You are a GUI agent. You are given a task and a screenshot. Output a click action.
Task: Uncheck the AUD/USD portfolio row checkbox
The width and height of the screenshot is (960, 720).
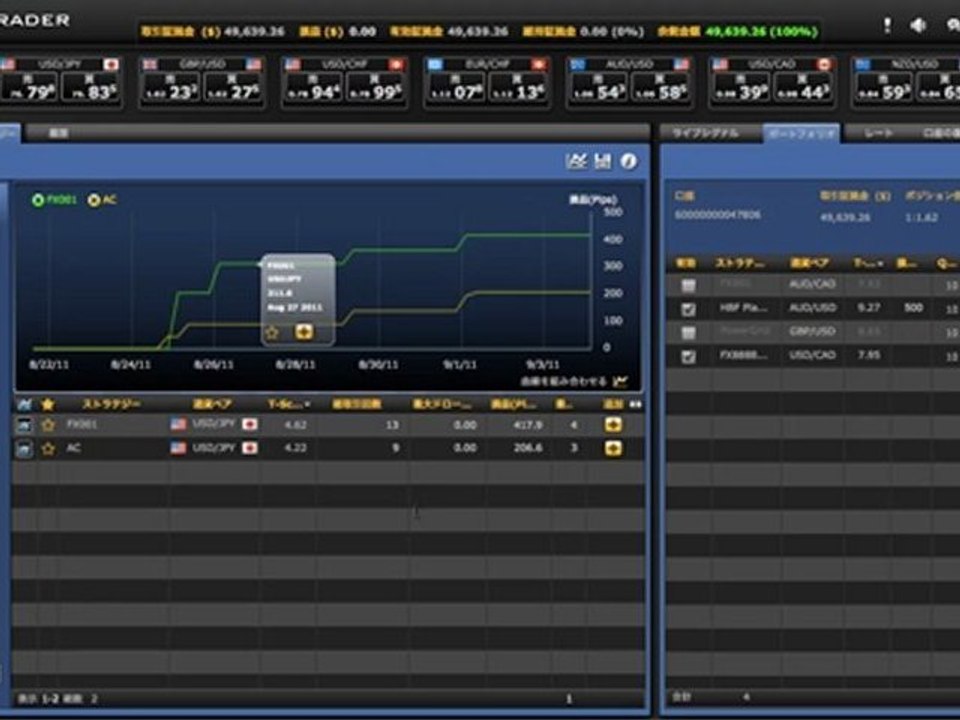[688, 309]
